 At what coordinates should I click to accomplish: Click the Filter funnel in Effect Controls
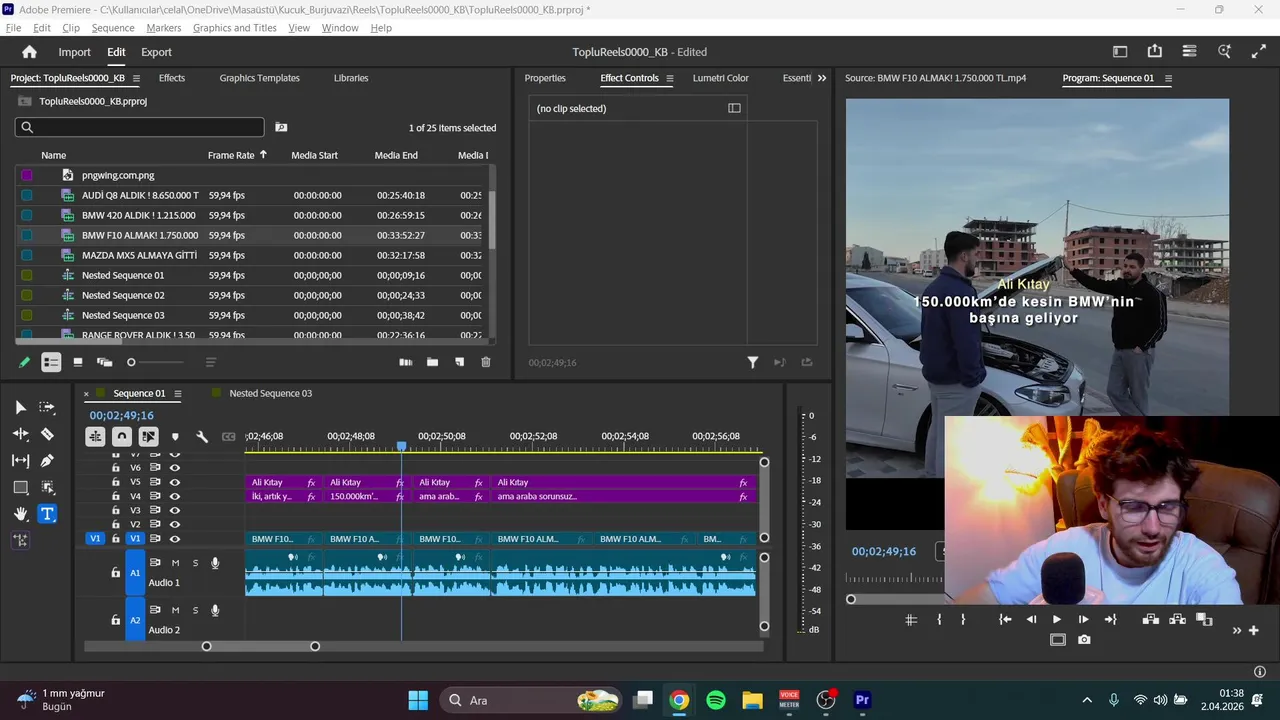click(x=753, y=362)
